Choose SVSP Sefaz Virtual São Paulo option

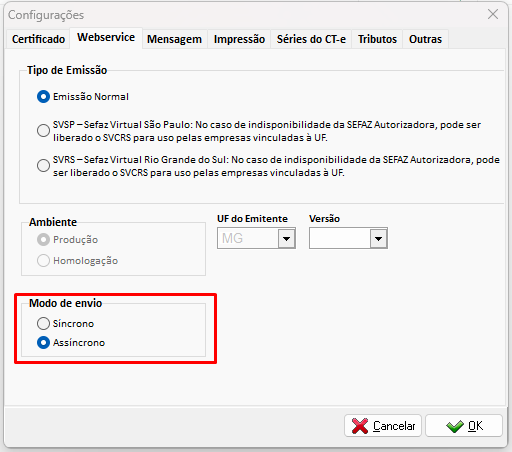(43, 130)
